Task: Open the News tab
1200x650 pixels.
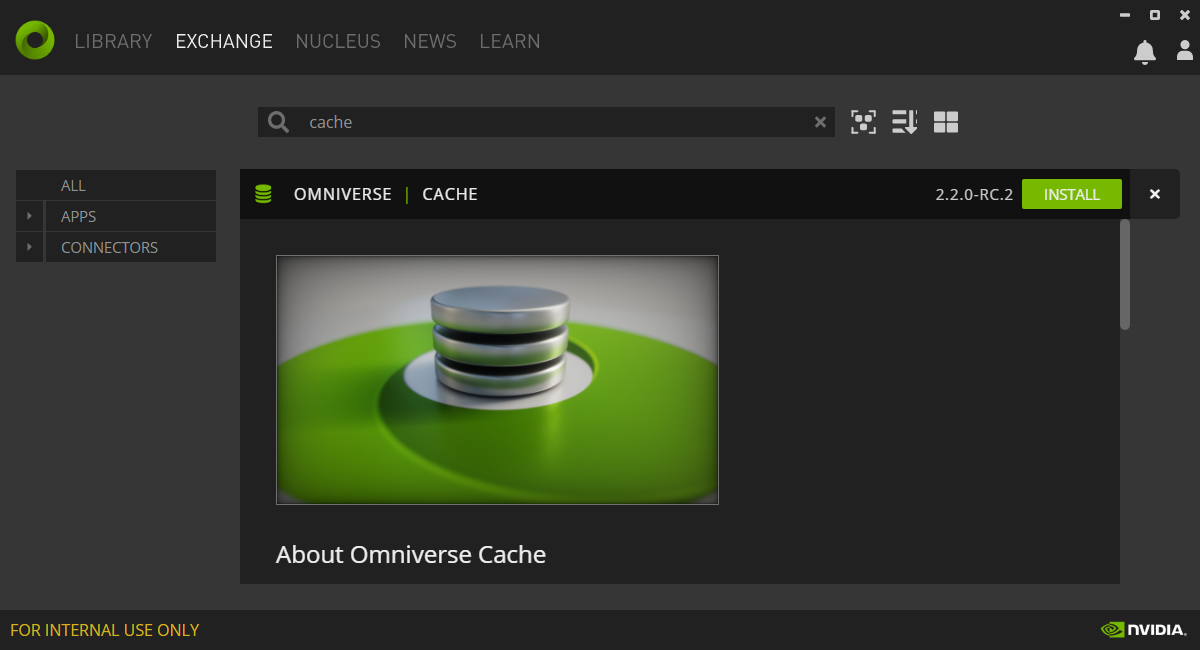Action: point(430,41)
